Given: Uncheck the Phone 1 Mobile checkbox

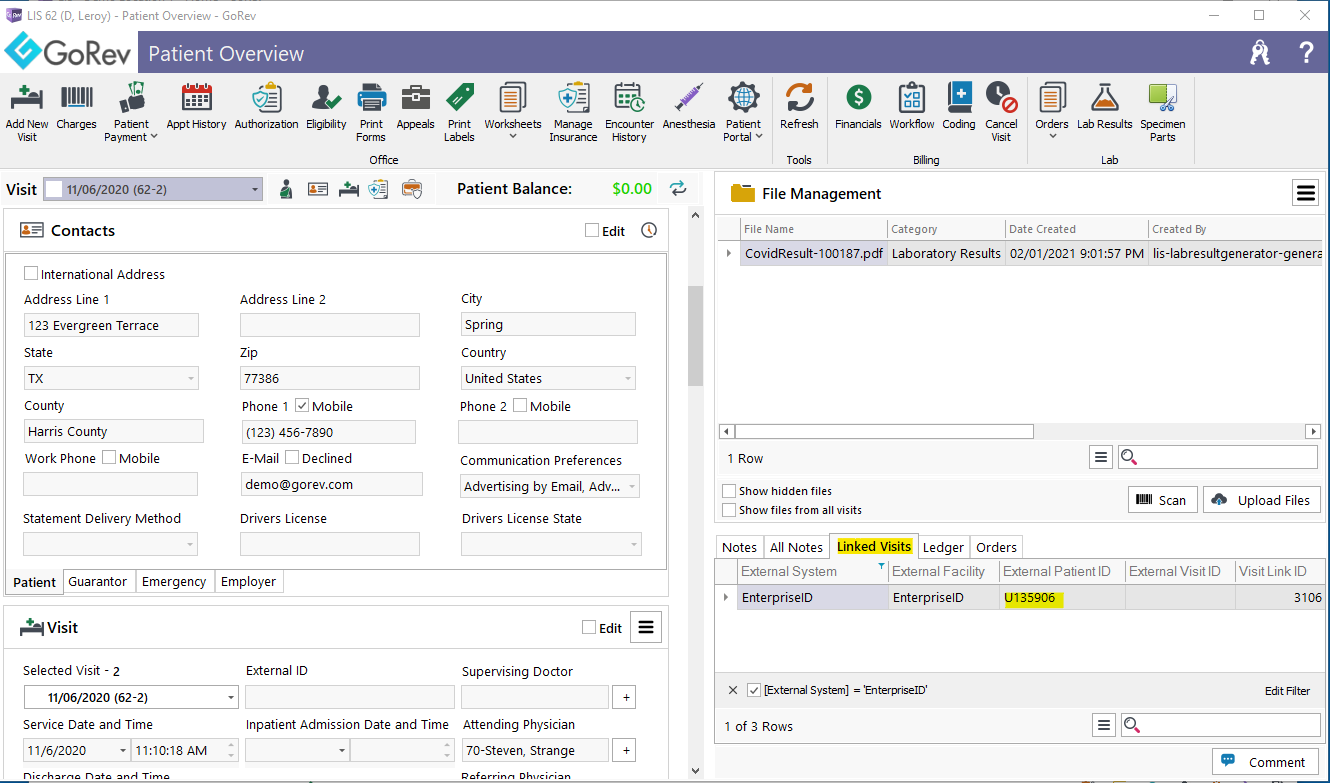Looking at the screenshot, I should click(302, 406).
